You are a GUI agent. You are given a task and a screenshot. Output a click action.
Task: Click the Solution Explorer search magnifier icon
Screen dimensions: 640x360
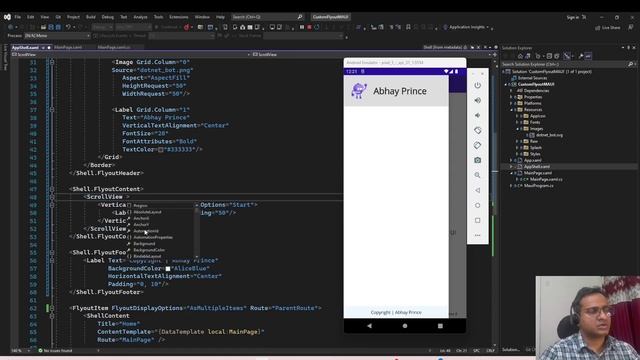pyautogui.click(x=630, y=64)
